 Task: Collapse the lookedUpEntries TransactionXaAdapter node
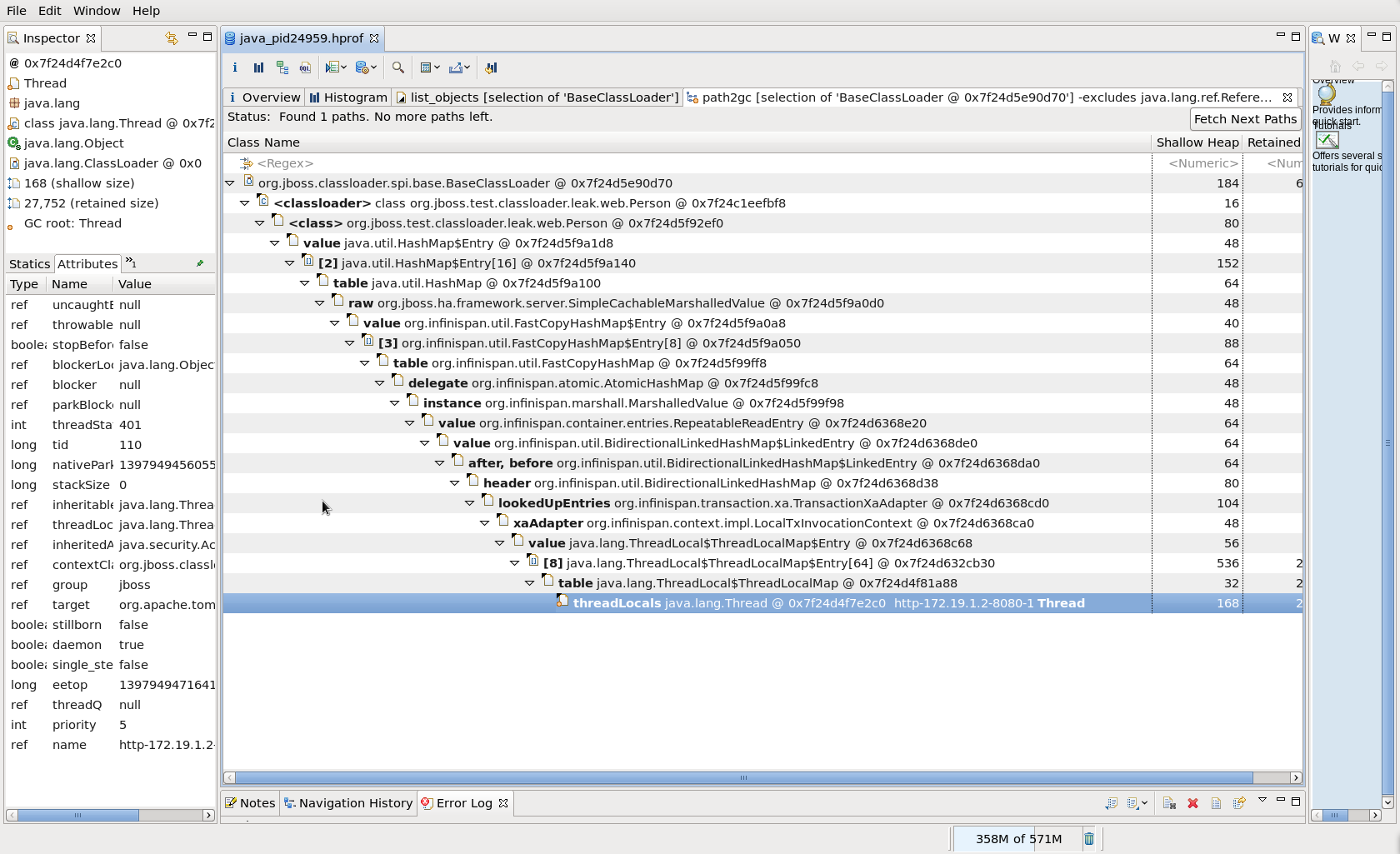pyautogui.click(x=470, y=503)
